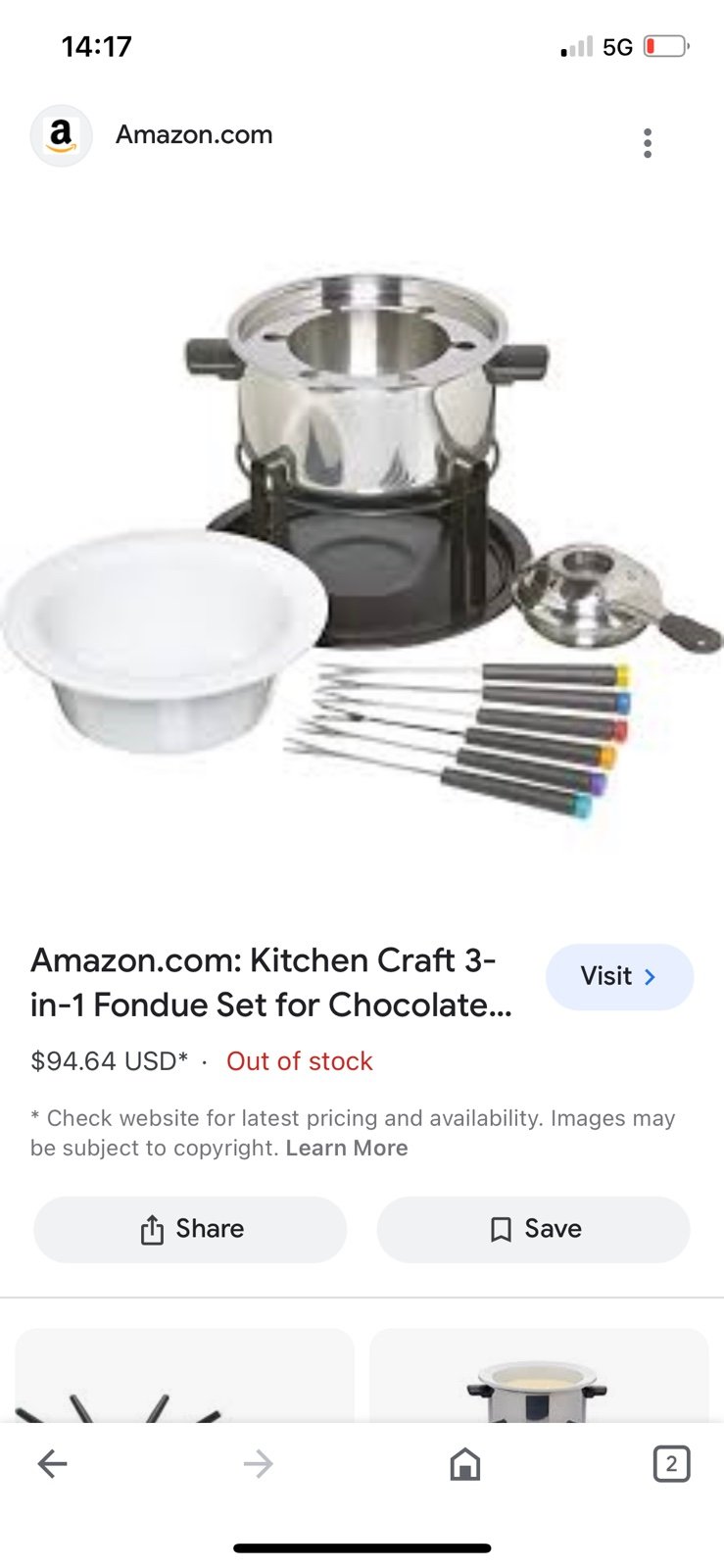Tap the bookmark icon in Save button

coord(501,1230)
